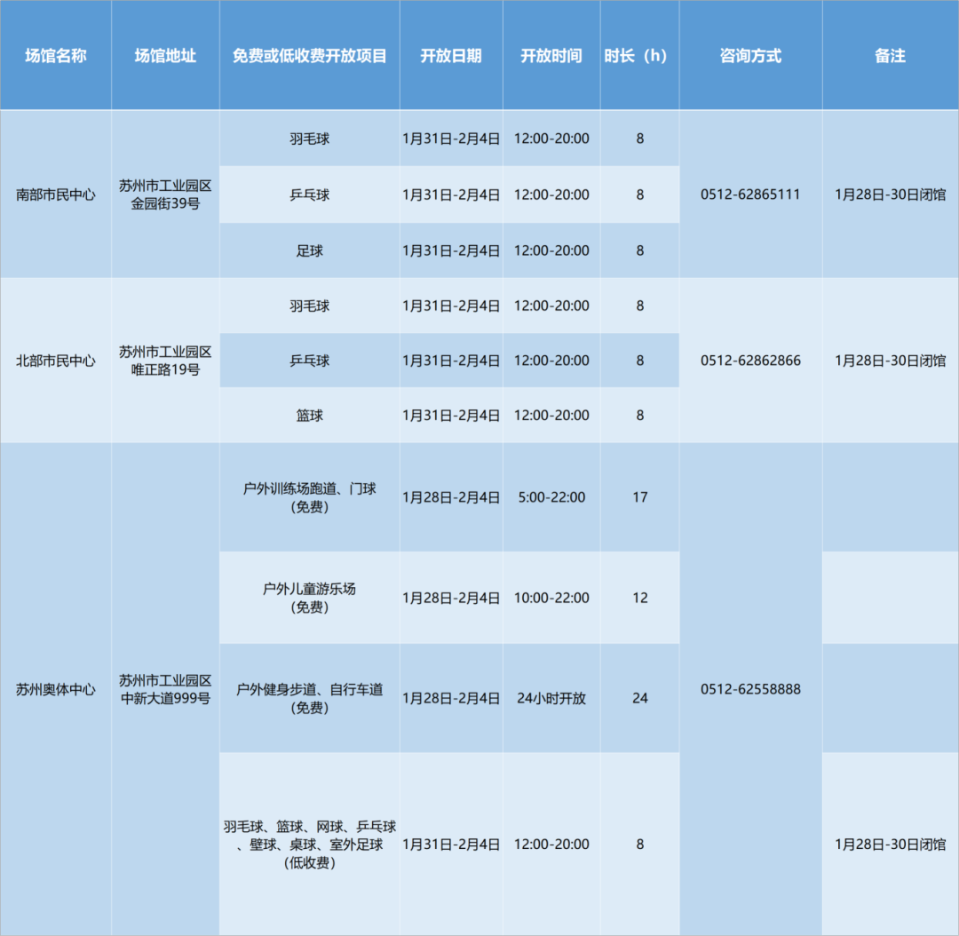This screenshot has width=959, height=936.
Task: Select the 户外儿童游乐场 item cell
Action: coord(309,597)
